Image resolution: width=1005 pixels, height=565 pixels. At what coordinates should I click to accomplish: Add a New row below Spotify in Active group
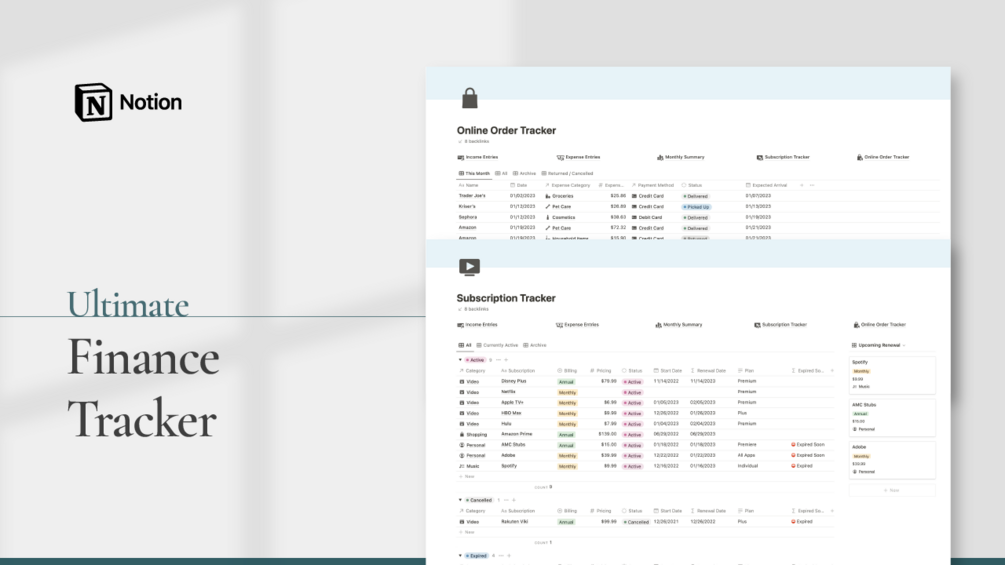coord(467,477)
